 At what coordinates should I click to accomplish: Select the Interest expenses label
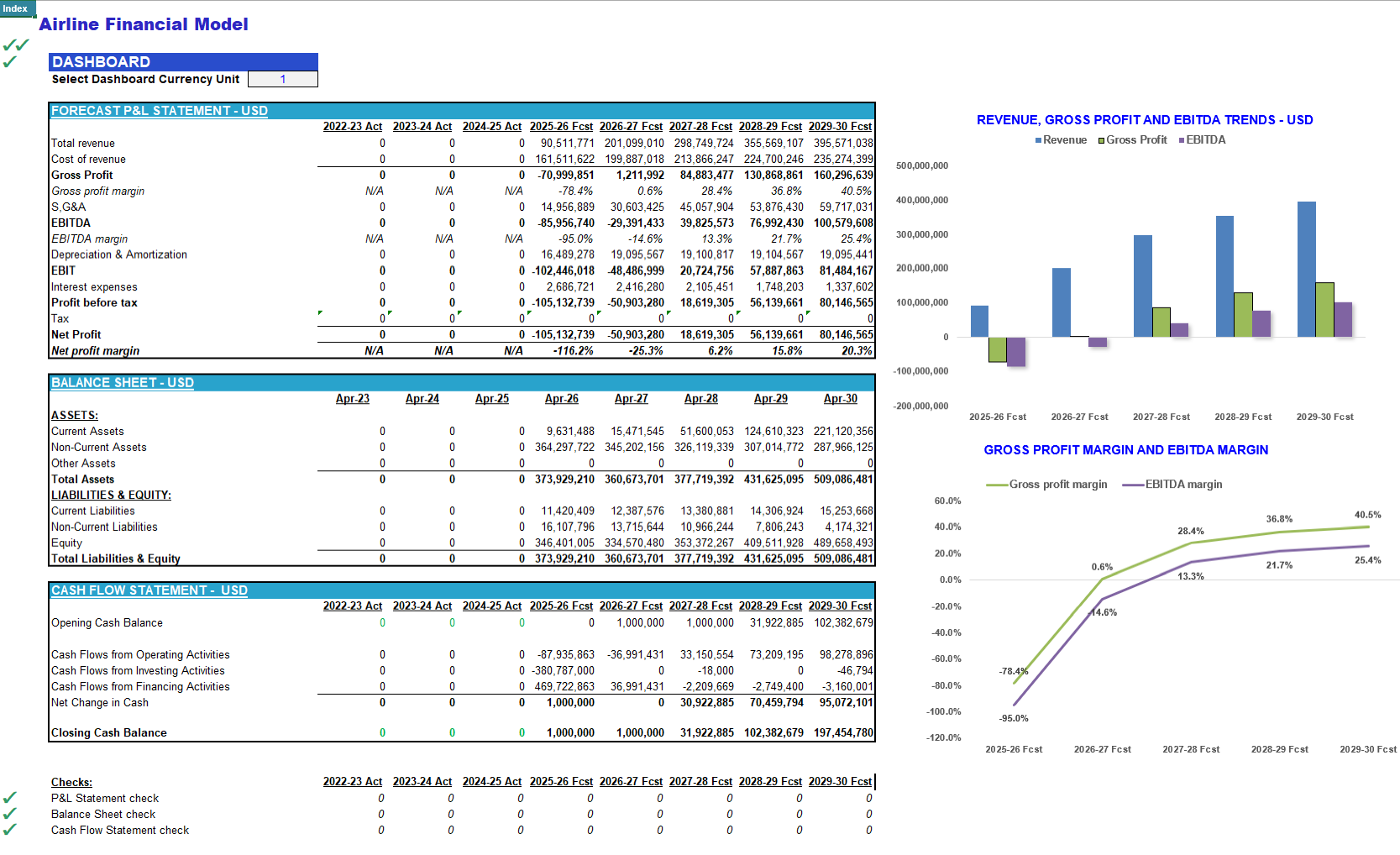94,287
